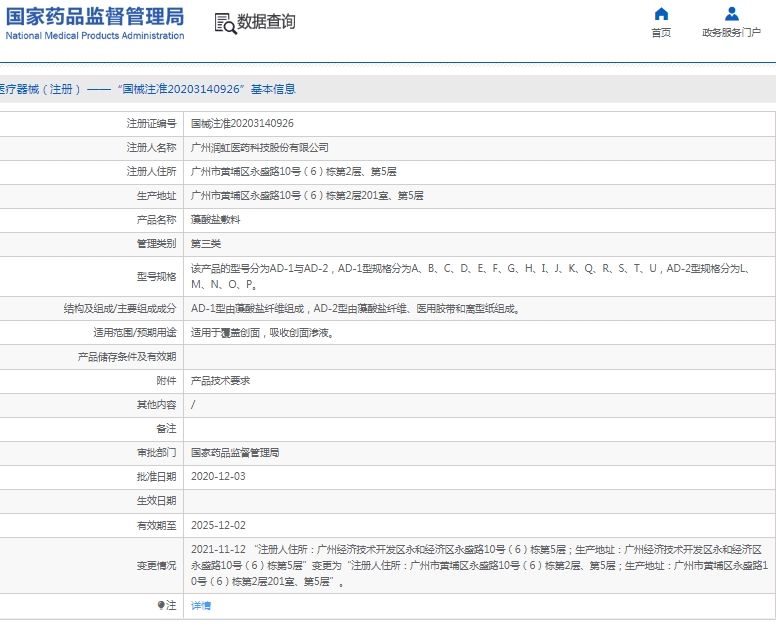This screenshot has height=626, width=776.
Task: Click 审批部门 value 国家药品监督管理局
Action: pyautogui.click(x=235, y=453)
